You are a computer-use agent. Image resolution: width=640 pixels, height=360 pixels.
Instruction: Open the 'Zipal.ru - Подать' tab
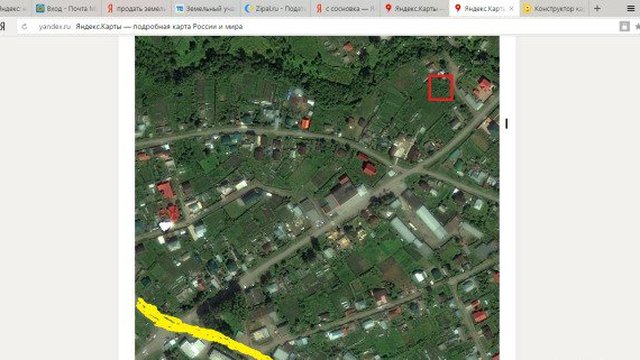pyautogui.click(x=275, y=8)
